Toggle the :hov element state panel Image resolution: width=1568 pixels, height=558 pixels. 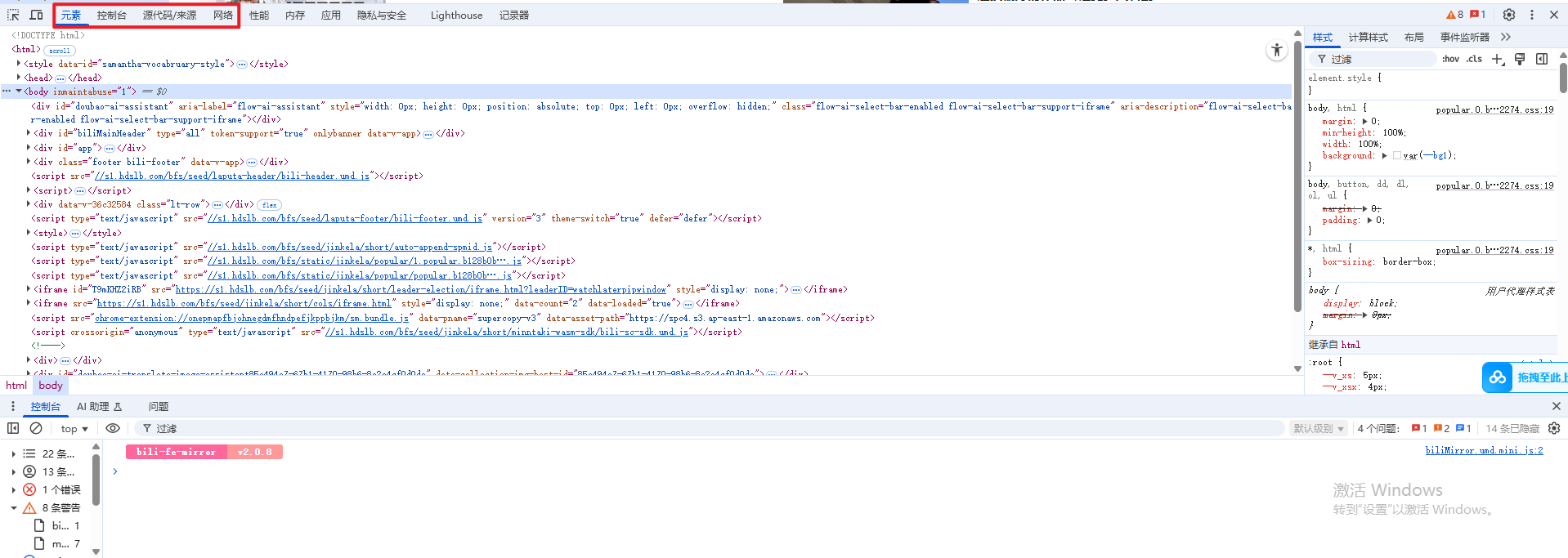pos(1450,59)
